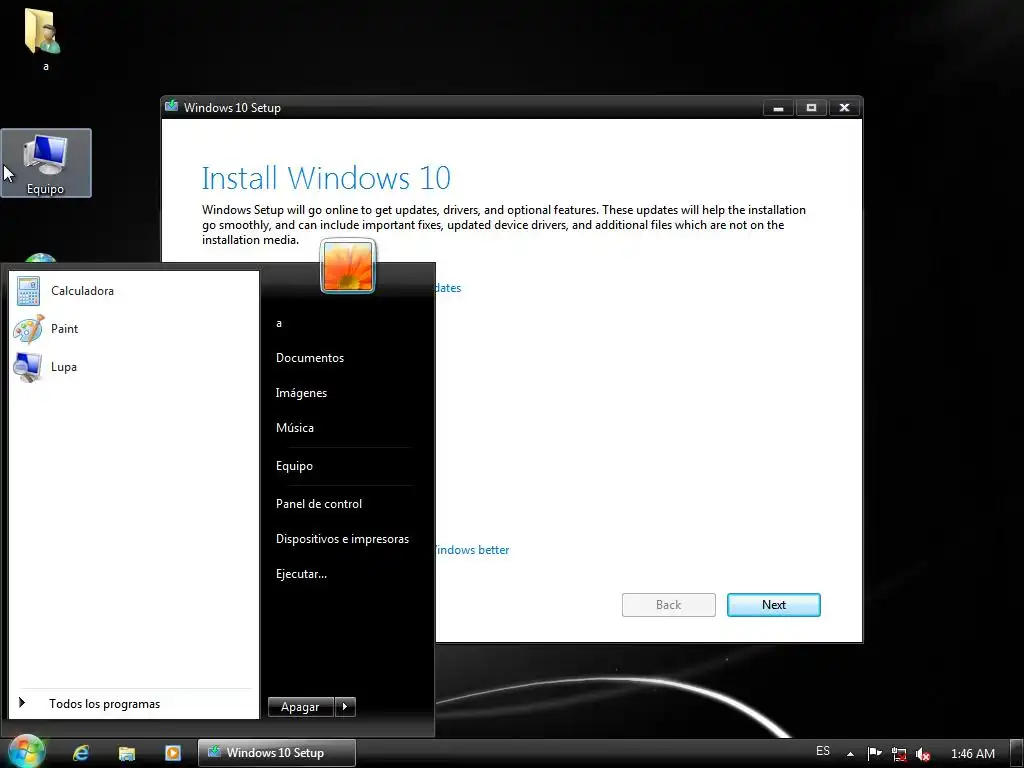The width and height of the screenshot is (1024, 768).
Task: Click the Apagar button
Action: point(300,707)
